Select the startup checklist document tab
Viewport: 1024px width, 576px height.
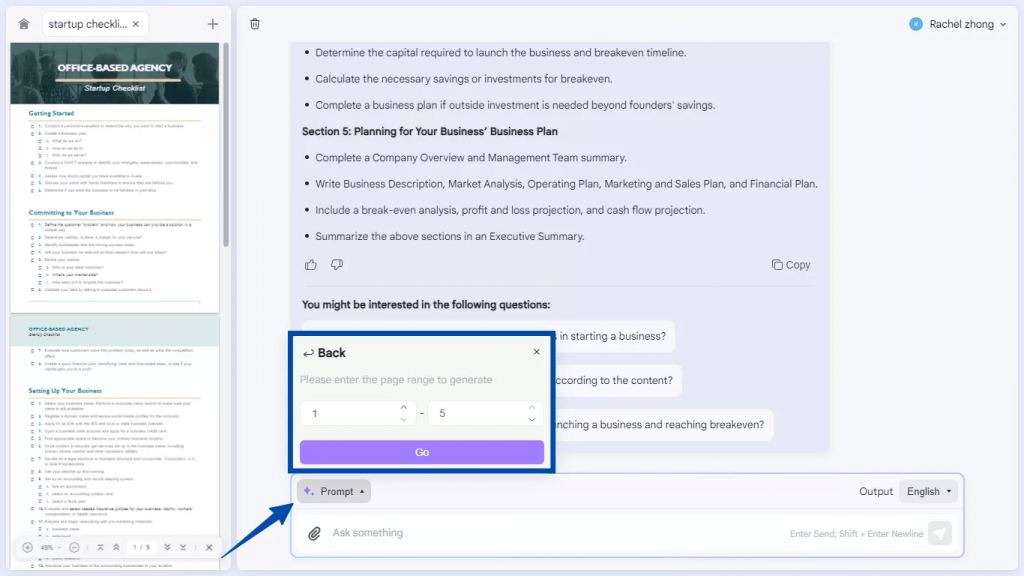pos(90,22)
